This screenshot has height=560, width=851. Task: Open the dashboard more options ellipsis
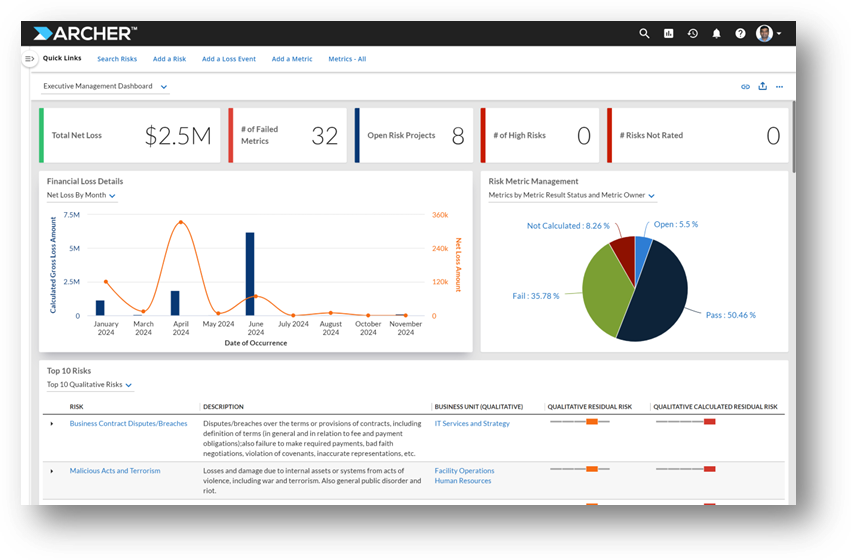click(x=779, y=87)
